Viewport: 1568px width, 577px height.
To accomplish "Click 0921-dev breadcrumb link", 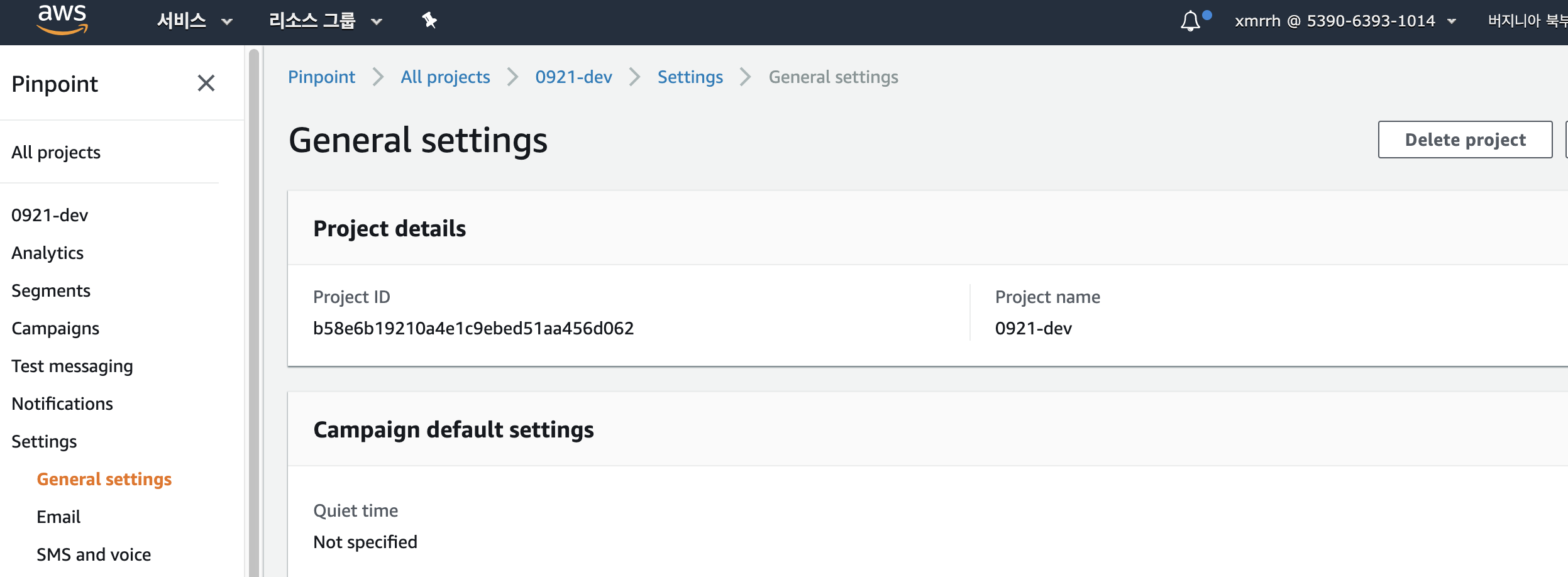I will click(x=573, y=77).
